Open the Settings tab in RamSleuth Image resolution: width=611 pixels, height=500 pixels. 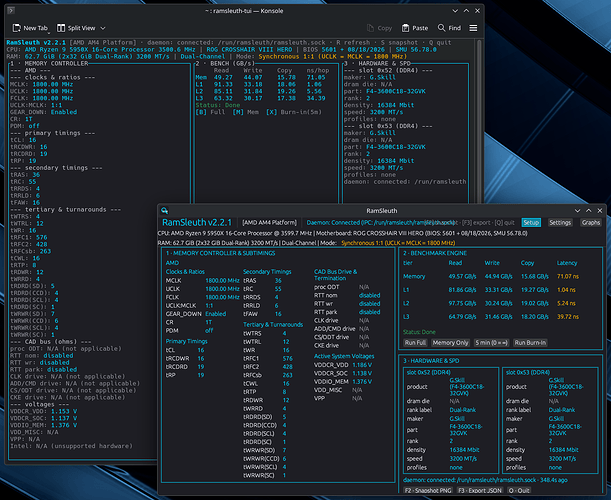(560, 223)
